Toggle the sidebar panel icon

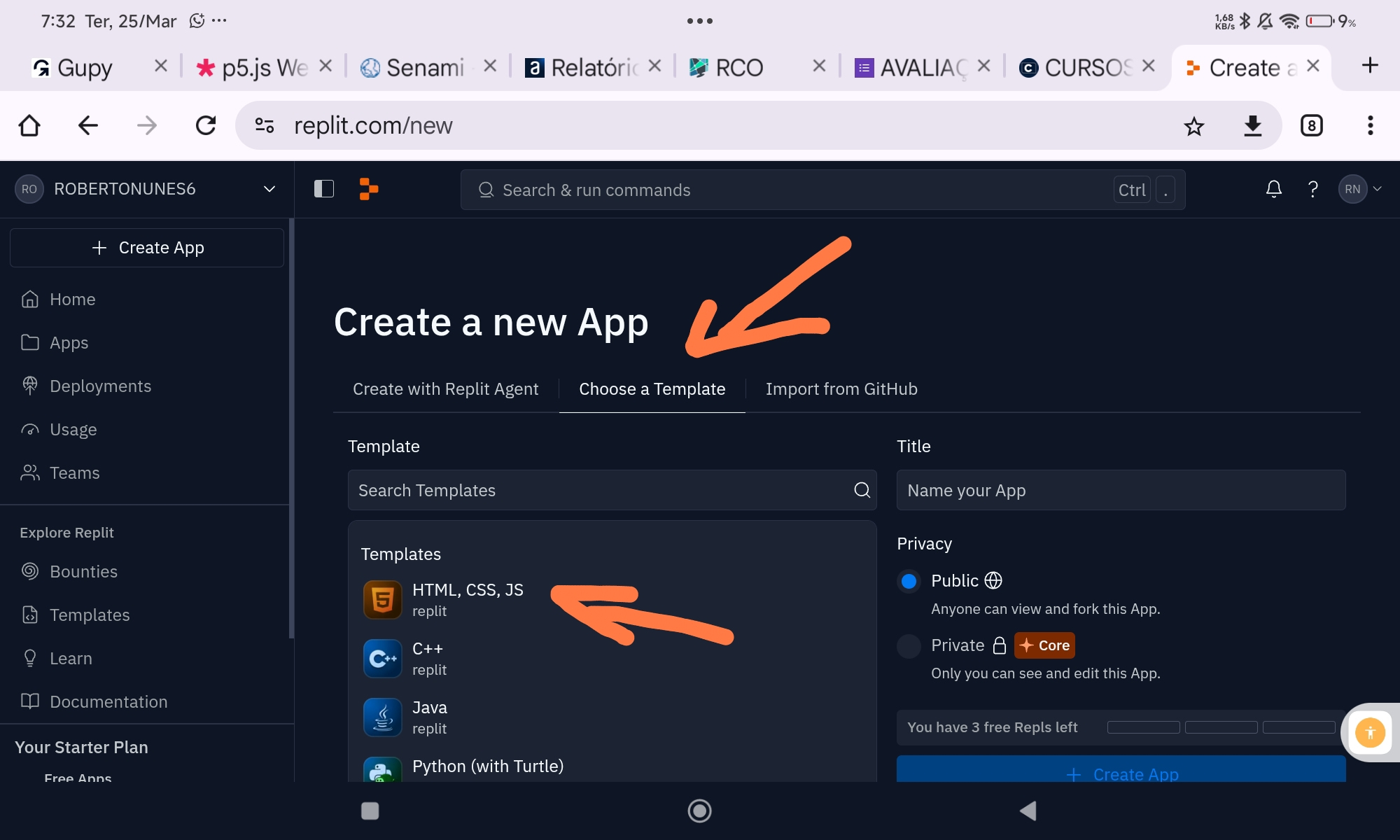click(324, 189)
